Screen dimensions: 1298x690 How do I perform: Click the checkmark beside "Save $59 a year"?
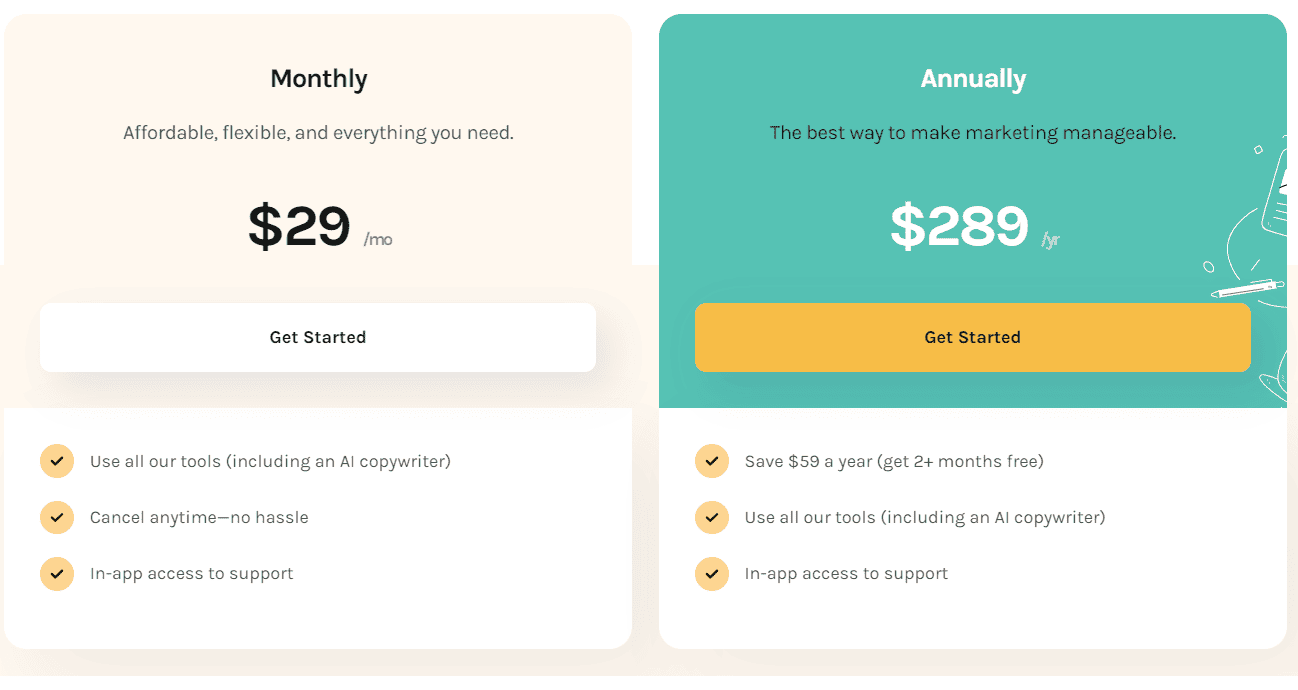[711, 461]
